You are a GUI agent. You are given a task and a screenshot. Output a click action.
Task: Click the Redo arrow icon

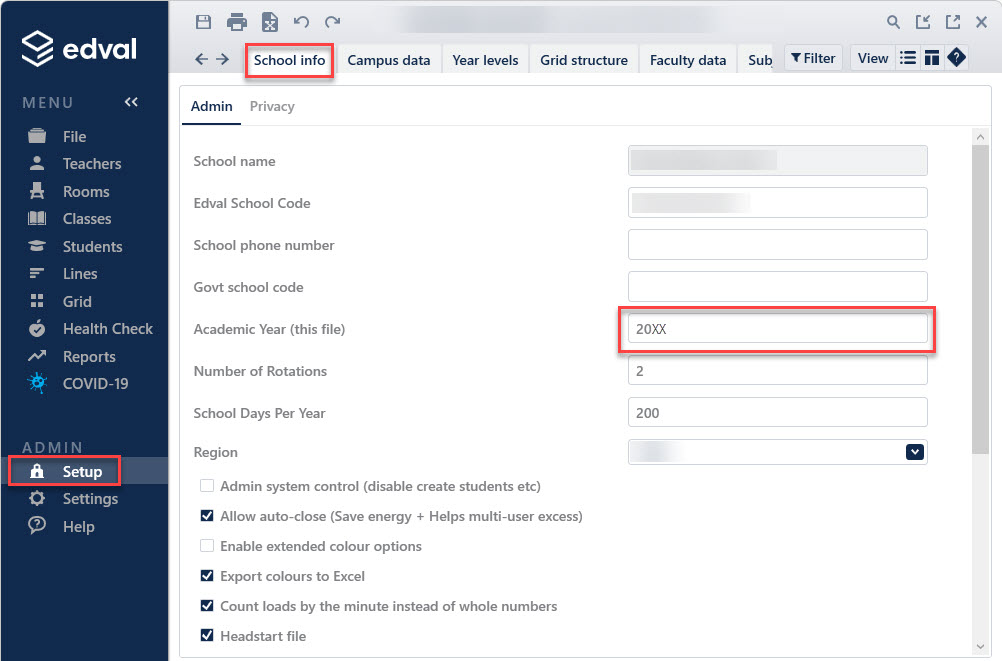(332, 22)
